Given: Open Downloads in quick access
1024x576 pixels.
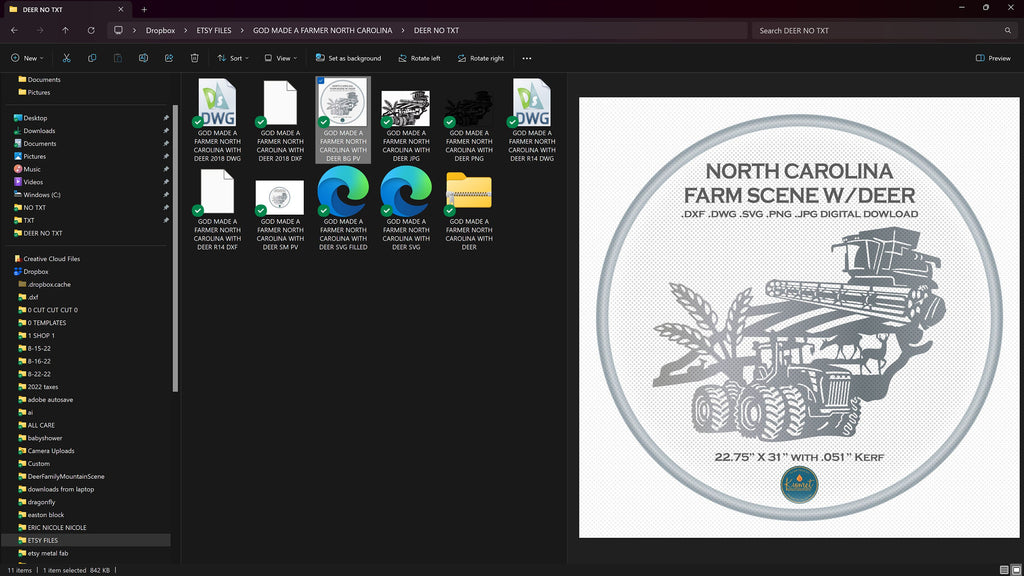Looking at the screenshot, I should (39, 131).
